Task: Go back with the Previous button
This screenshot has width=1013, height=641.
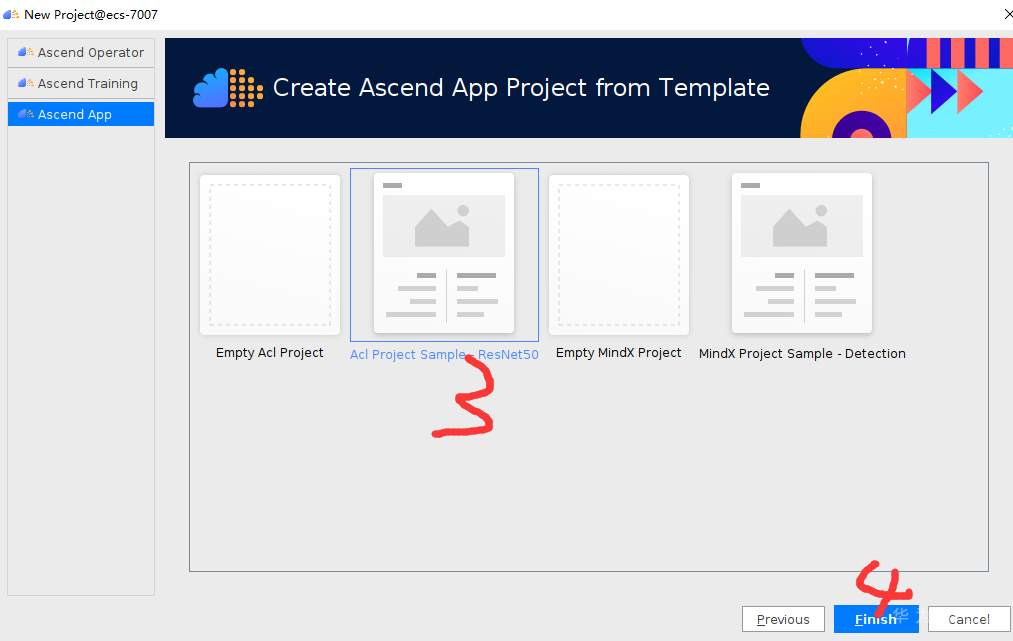Action: [783, 619]
